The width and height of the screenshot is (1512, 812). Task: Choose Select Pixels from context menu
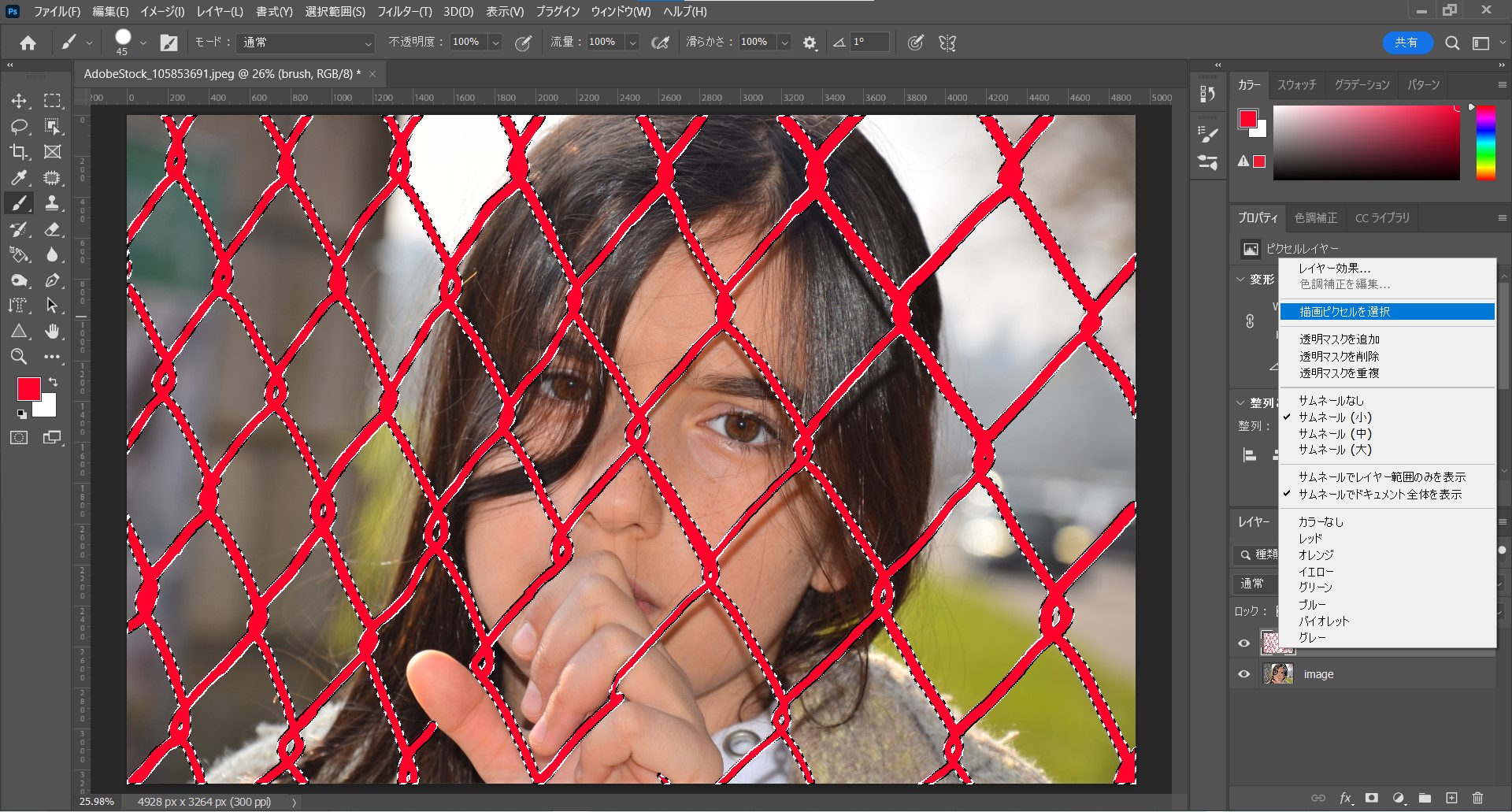[1387, 312]
